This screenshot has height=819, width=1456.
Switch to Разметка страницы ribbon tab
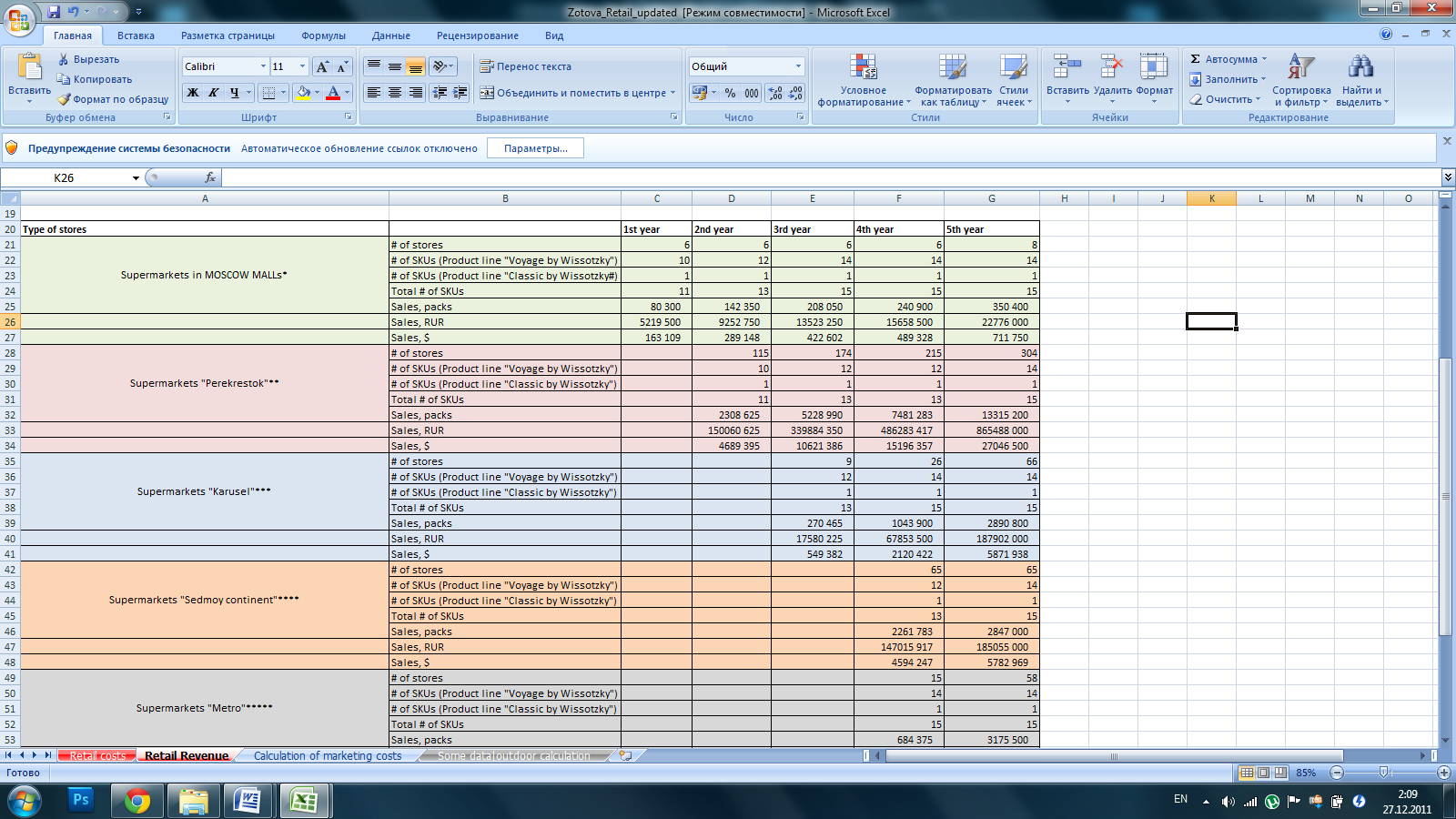coord(227,35)
